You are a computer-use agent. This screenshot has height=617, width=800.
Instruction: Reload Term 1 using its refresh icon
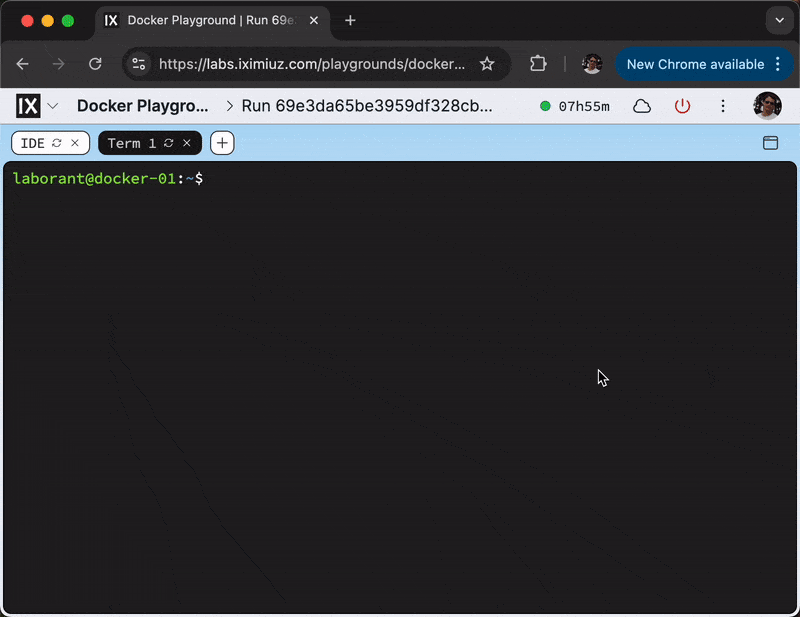[169, 143]
